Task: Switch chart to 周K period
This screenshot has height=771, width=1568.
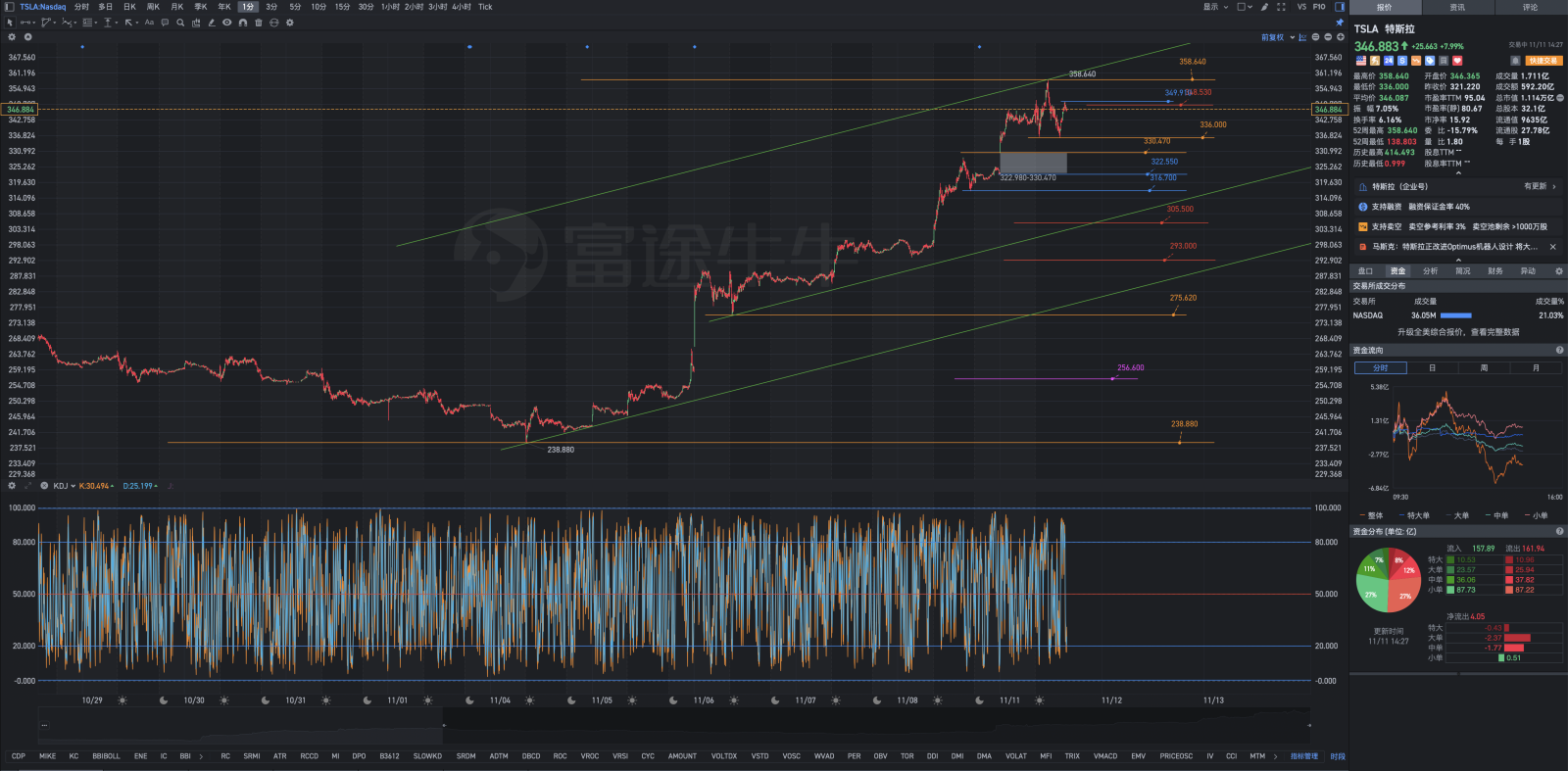Action: tap(153, 7)
